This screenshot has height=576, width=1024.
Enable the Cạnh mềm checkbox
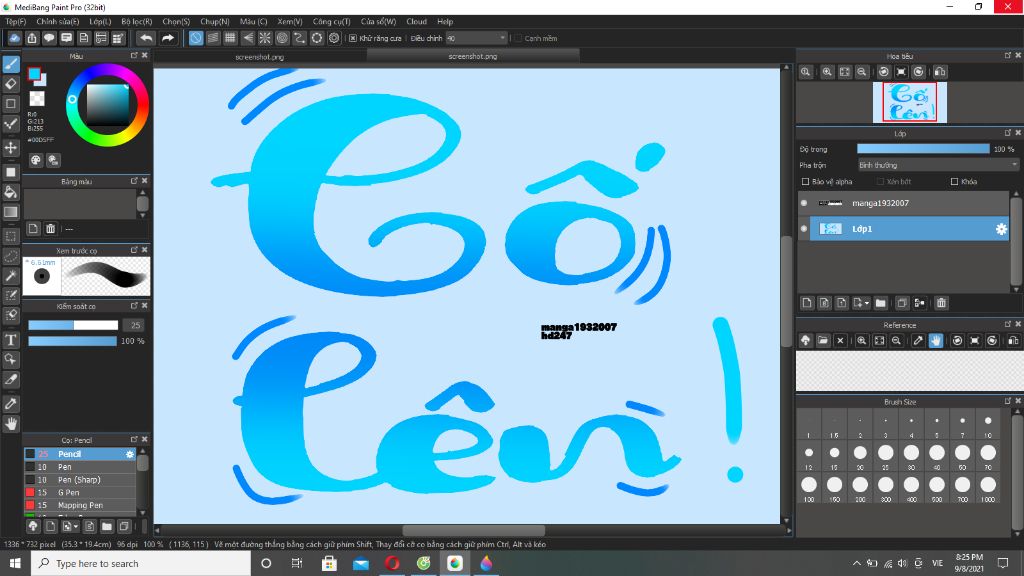pos(518,39)
